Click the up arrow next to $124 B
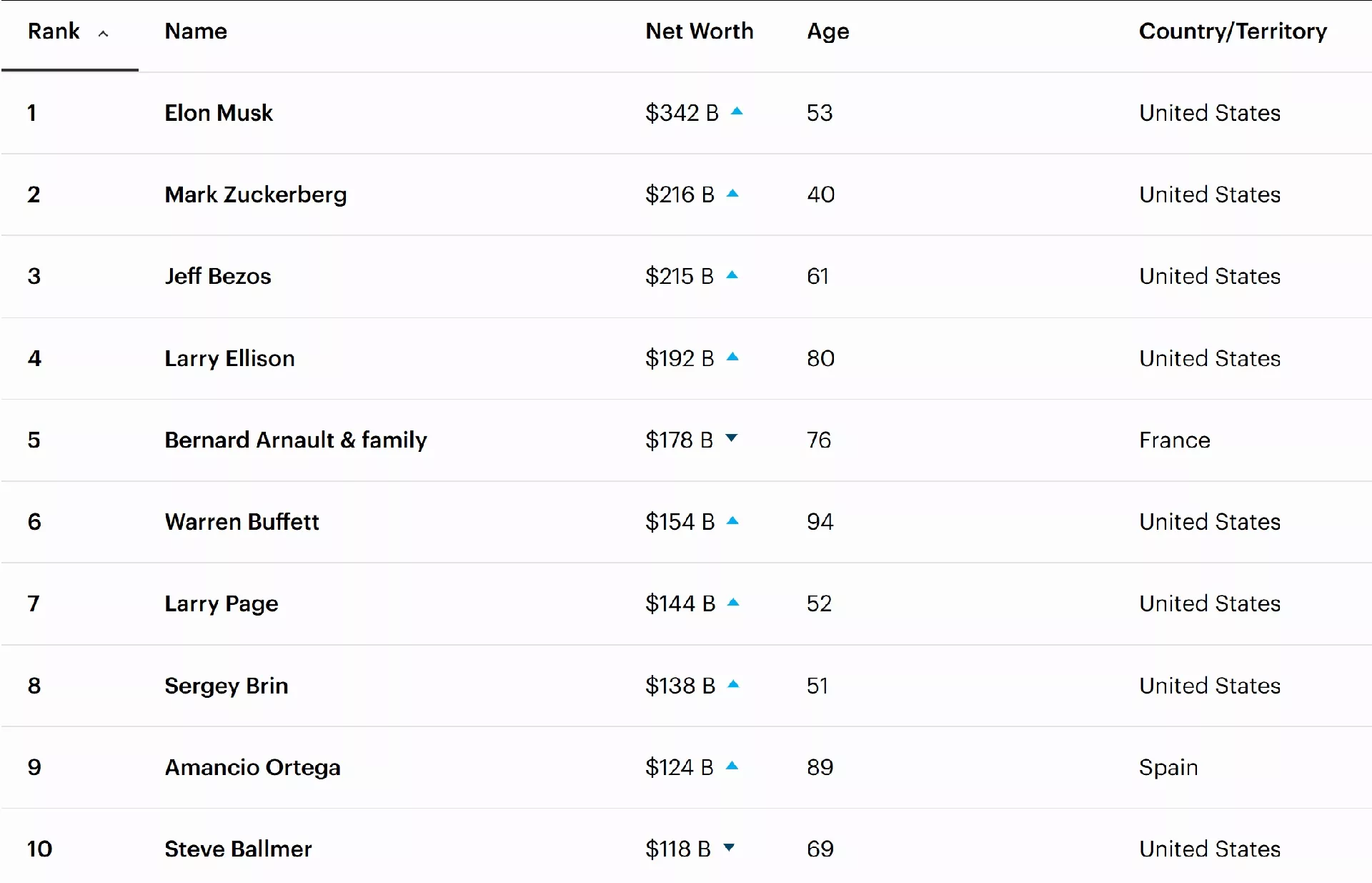Image resolution: width=1372 pixels, height=883 pixels. (732, 766)
